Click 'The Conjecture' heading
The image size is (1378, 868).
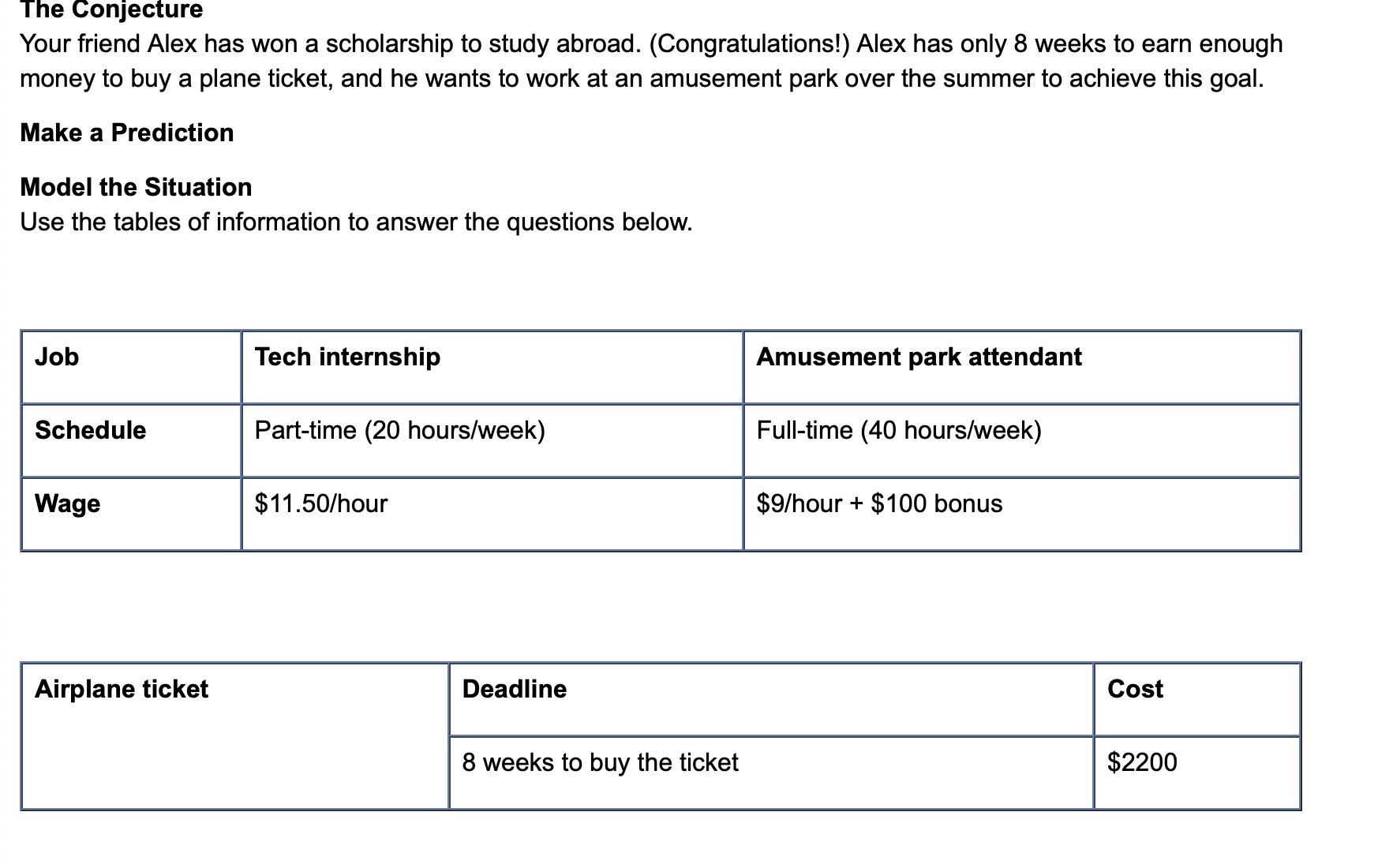(111, 9)
